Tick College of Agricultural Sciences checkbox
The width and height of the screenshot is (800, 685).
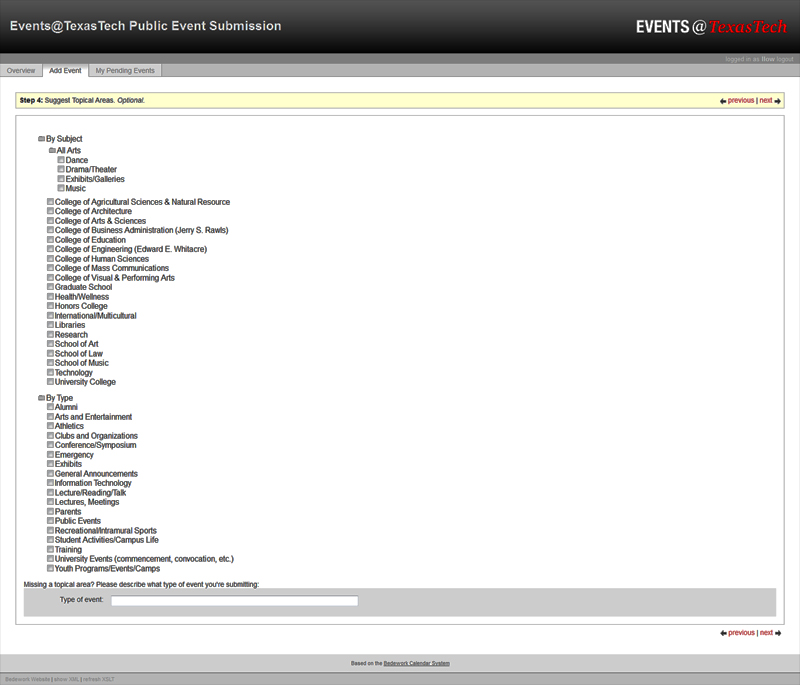(x=51, y=202)
